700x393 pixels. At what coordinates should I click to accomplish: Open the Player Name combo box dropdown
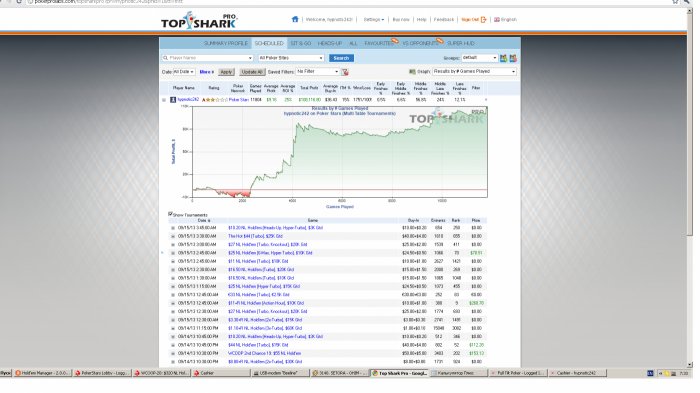click(250, 58)
